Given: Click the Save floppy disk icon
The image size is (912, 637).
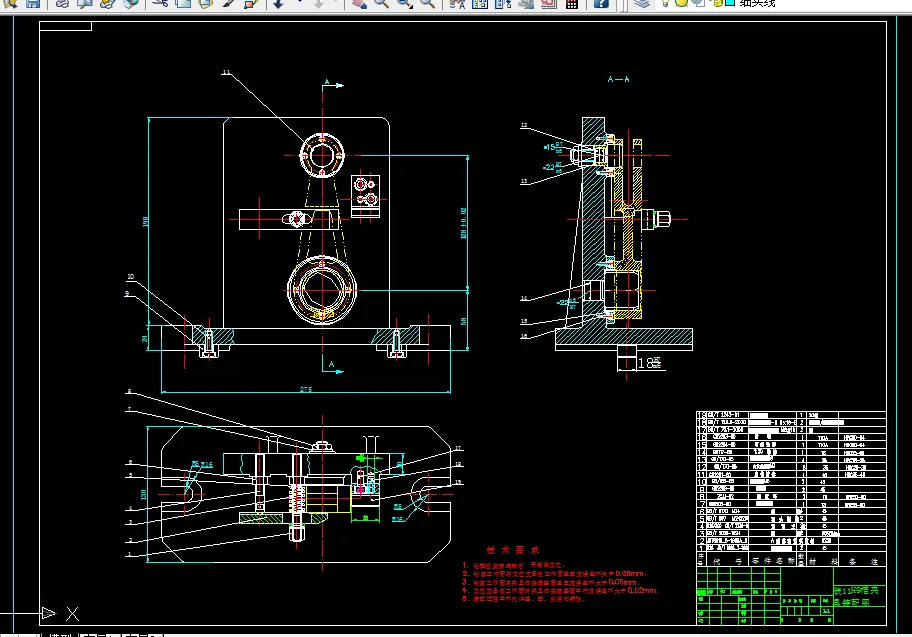Looking at the screenshot, I should tap(33, 3).
